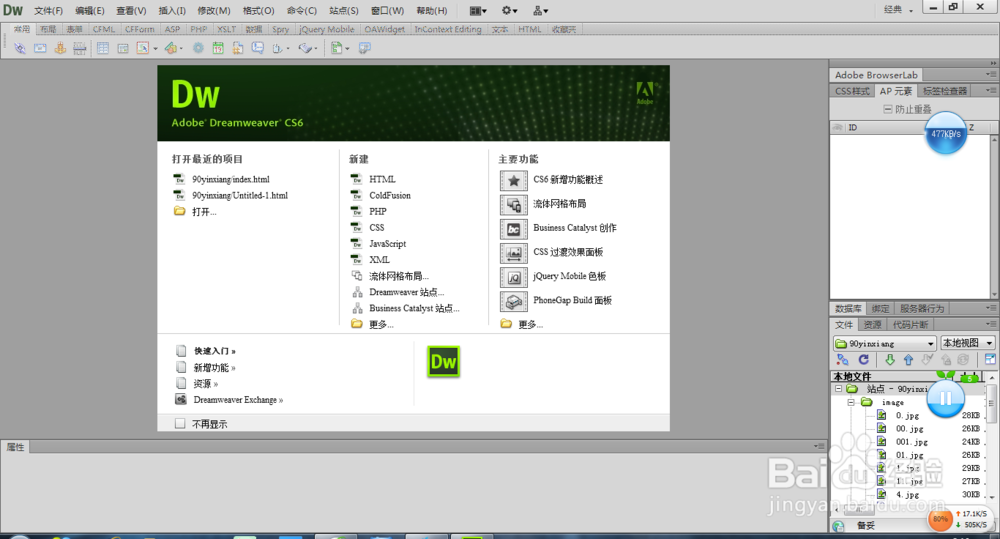Switch to the CSS样式 panel tab
1000x539 pixels.
click(x=853, y=91)
